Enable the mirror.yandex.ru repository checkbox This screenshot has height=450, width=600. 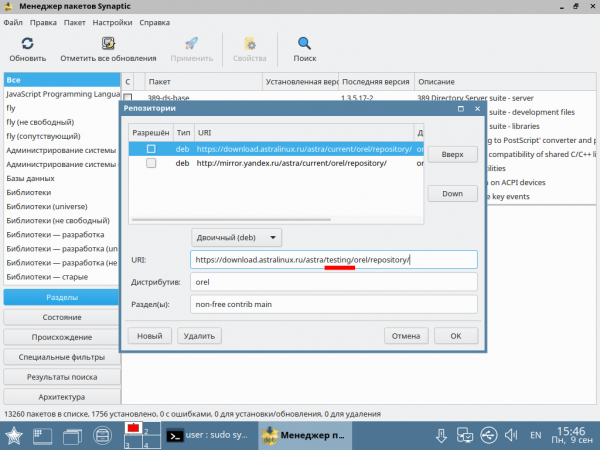[151, 164]
